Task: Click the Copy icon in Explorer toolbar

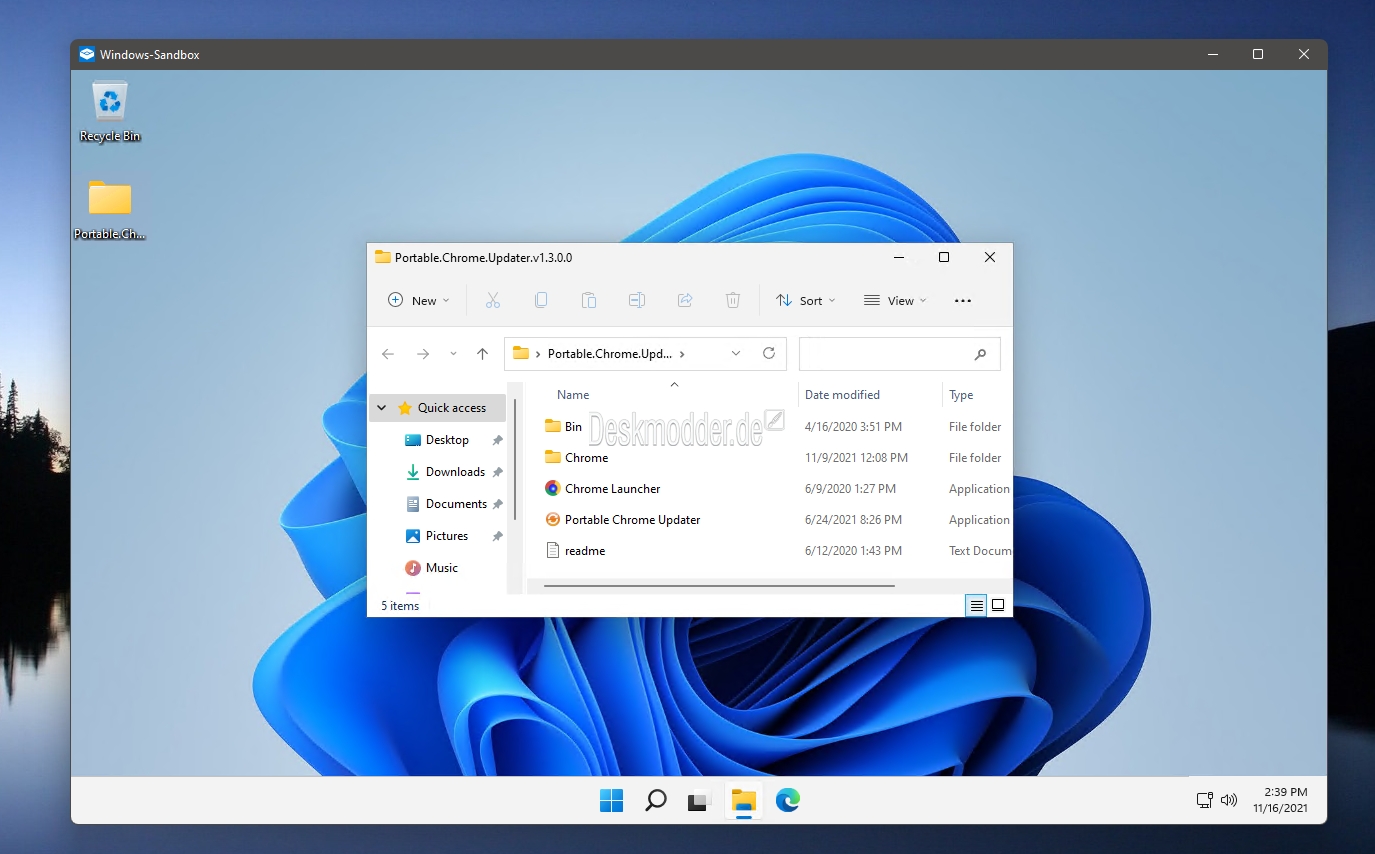Action: 541,300
